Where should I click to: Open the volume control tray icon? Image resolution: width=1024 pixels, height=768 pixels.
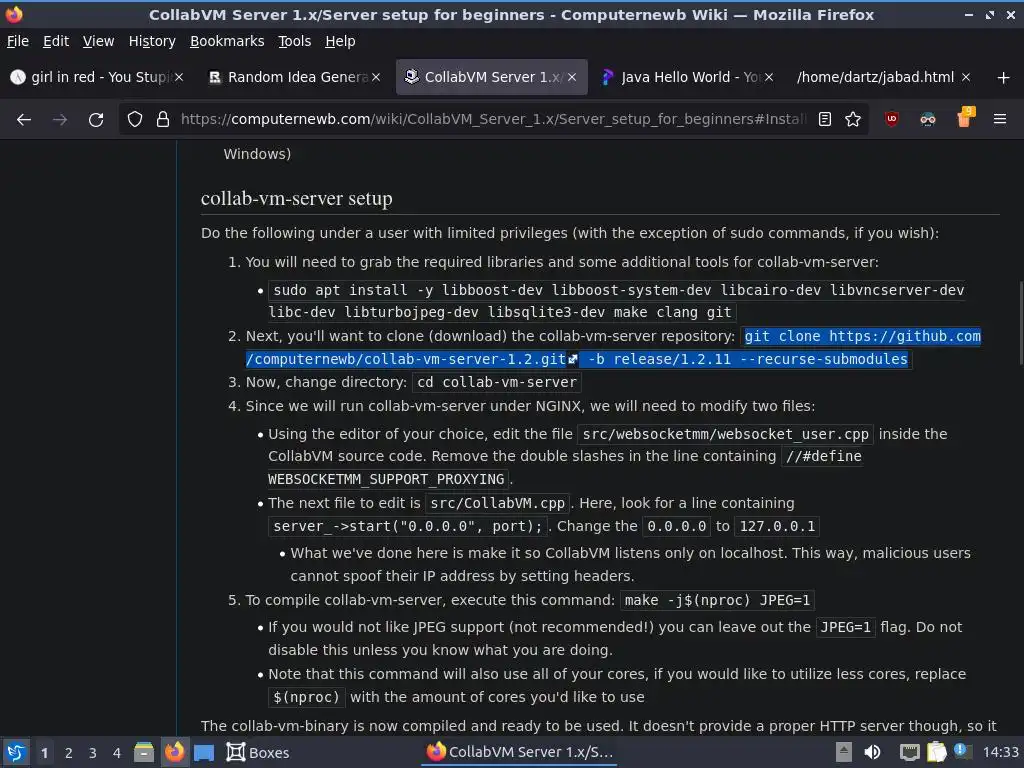click(872, 752)
